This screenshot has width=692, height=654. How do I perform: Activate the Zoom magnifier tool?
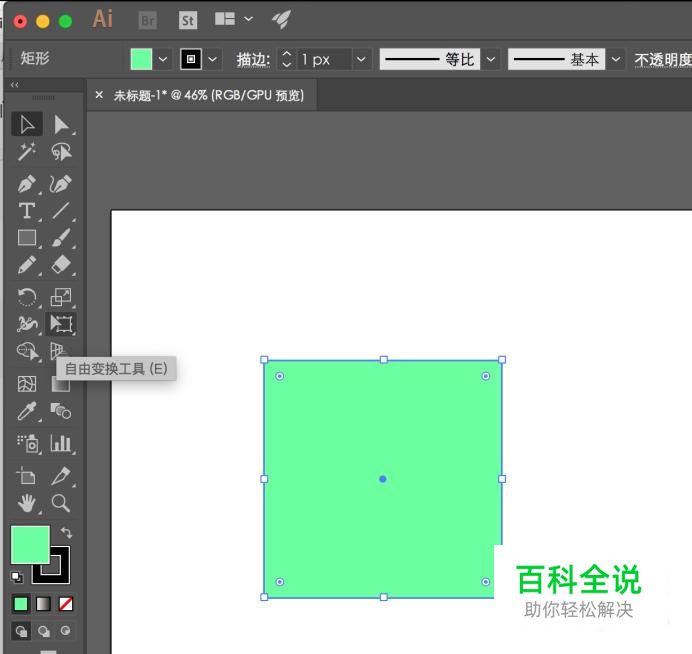[x=62, y=503]
